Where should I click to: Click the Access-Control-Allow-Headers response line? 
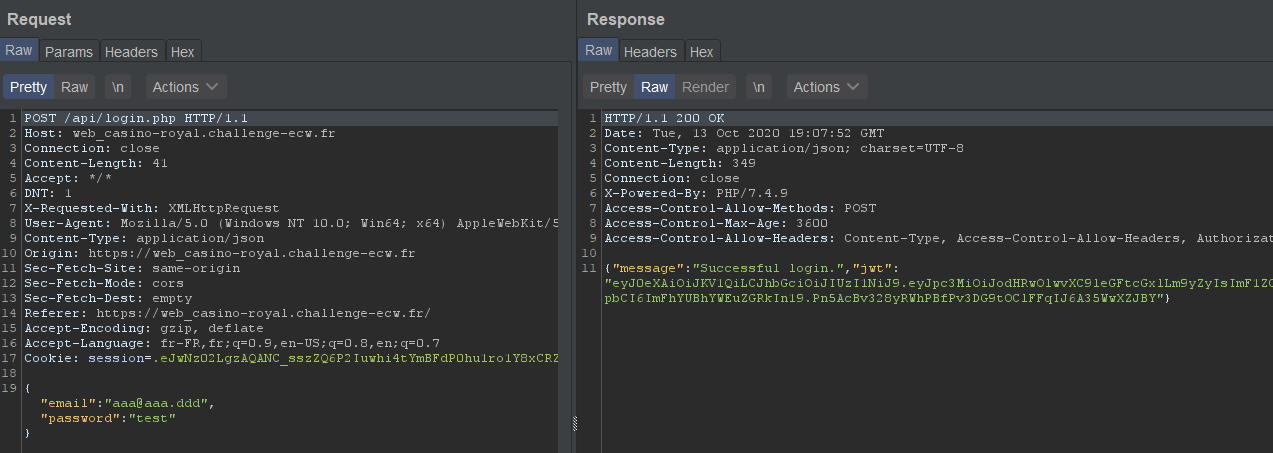[938, 238]
